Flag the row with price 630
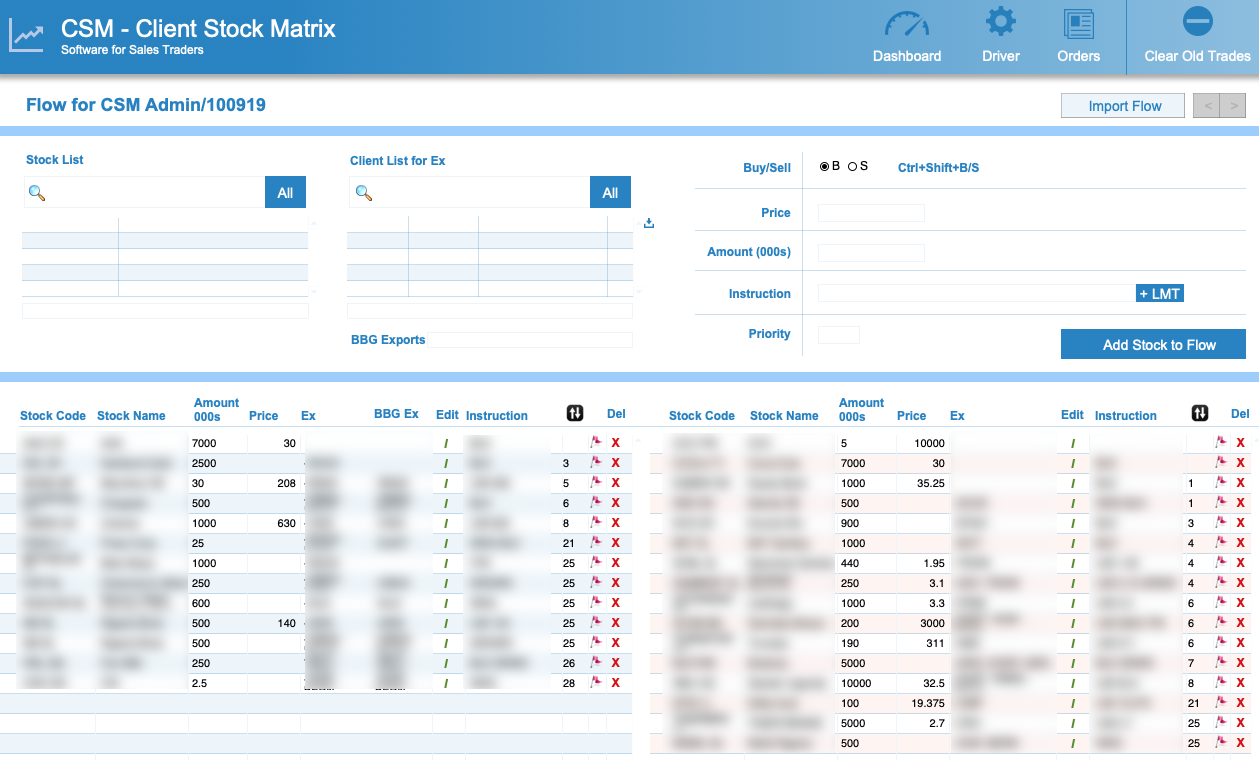 pyautogui.click(x=596, y=523)
